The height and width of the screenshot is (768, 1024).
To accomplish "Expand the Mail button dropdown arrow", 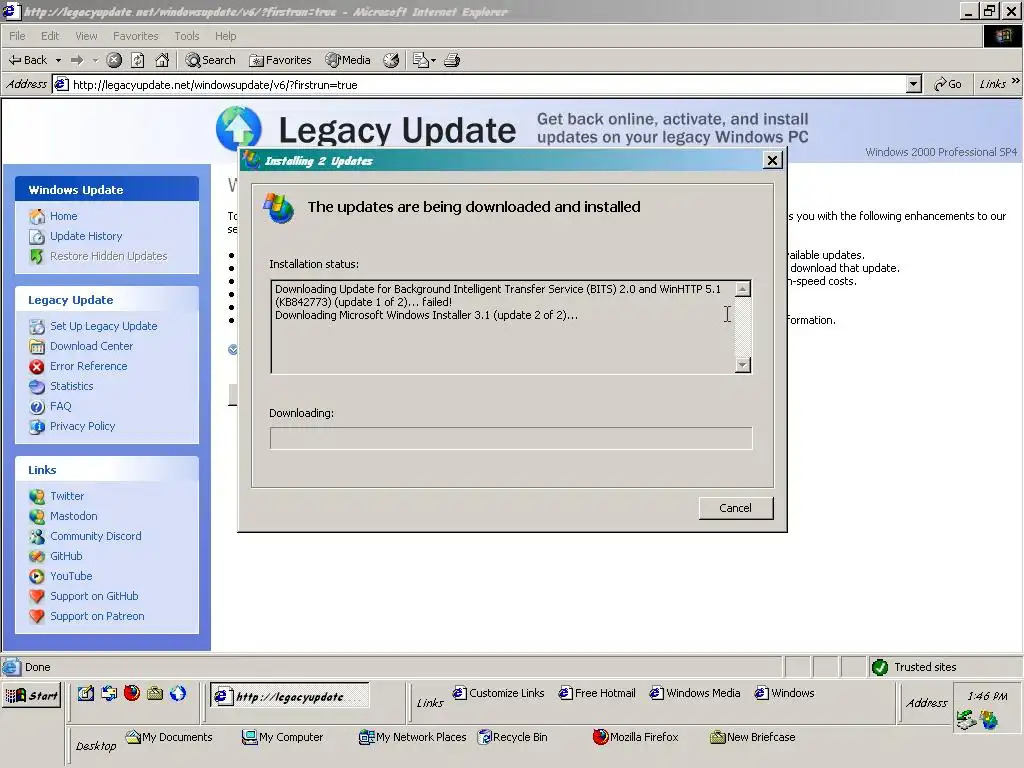I will [x=433, y=61].
